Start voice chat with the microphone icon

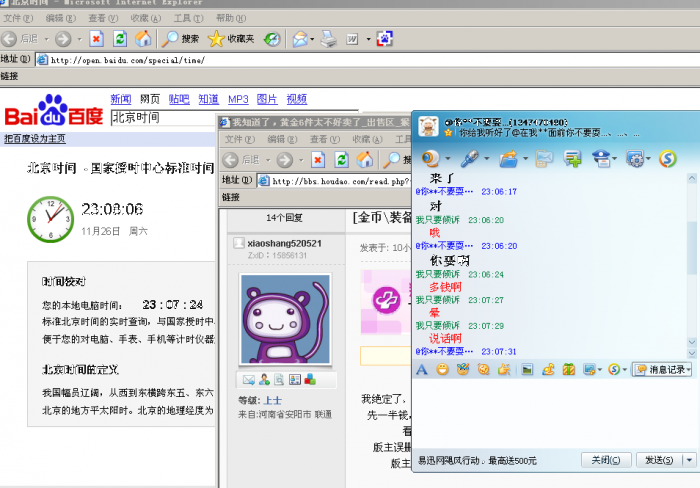click(x=470, y=158)
